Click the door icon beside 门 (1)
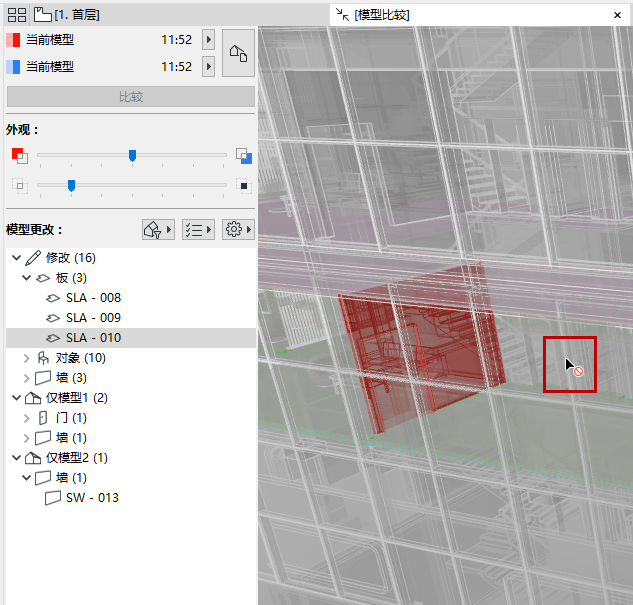Screen dimensions: 633x605 (x=43, y=418)
